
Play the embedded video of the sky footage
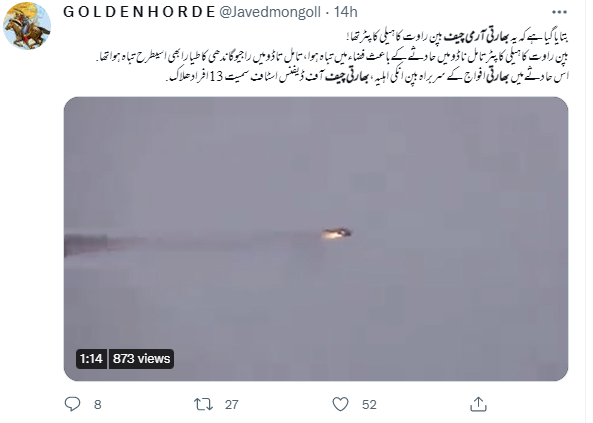click(x=316, y=239)
